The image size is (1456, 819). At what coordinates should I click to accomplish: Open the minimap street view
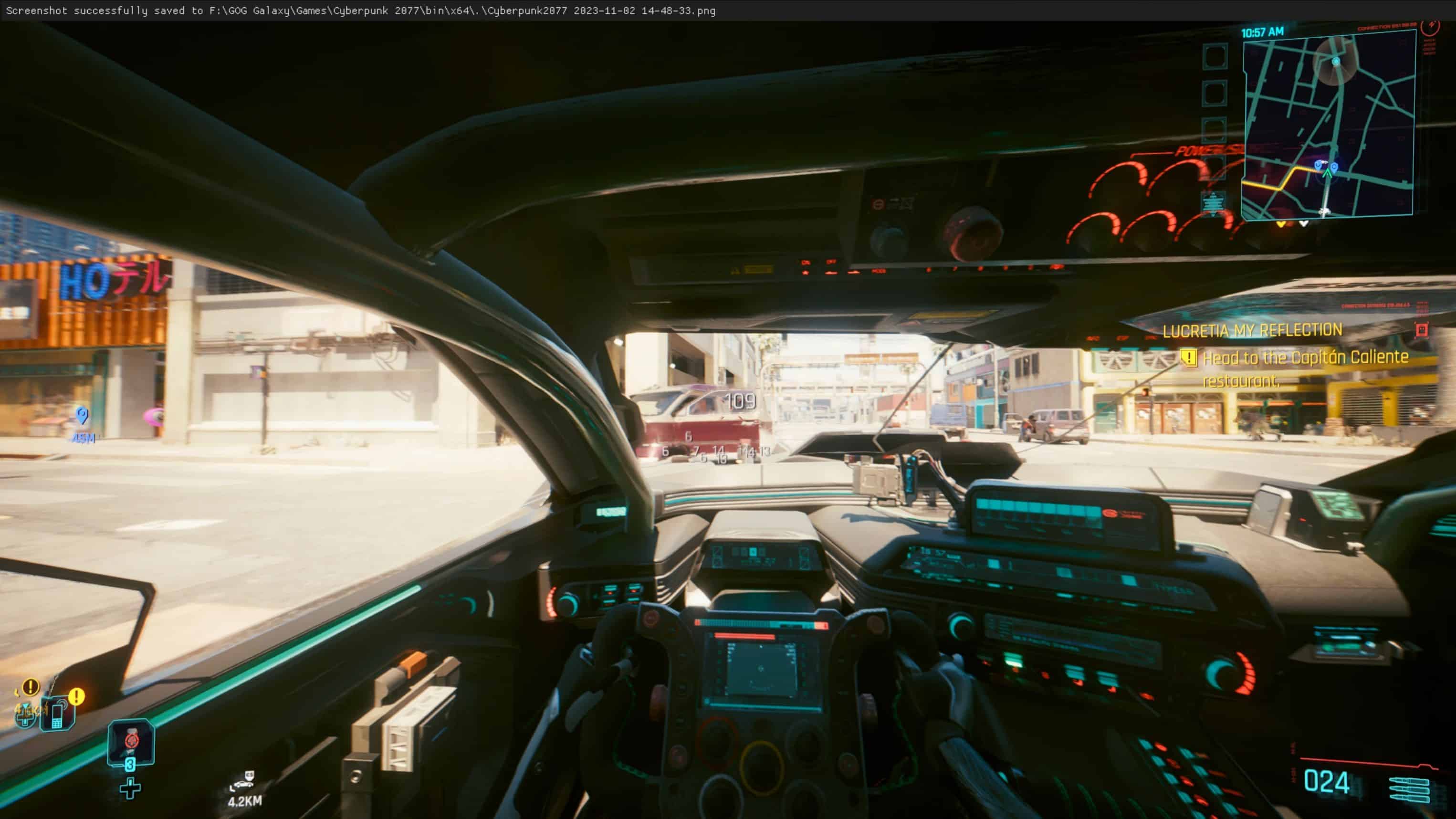(x=1328, y=125)
